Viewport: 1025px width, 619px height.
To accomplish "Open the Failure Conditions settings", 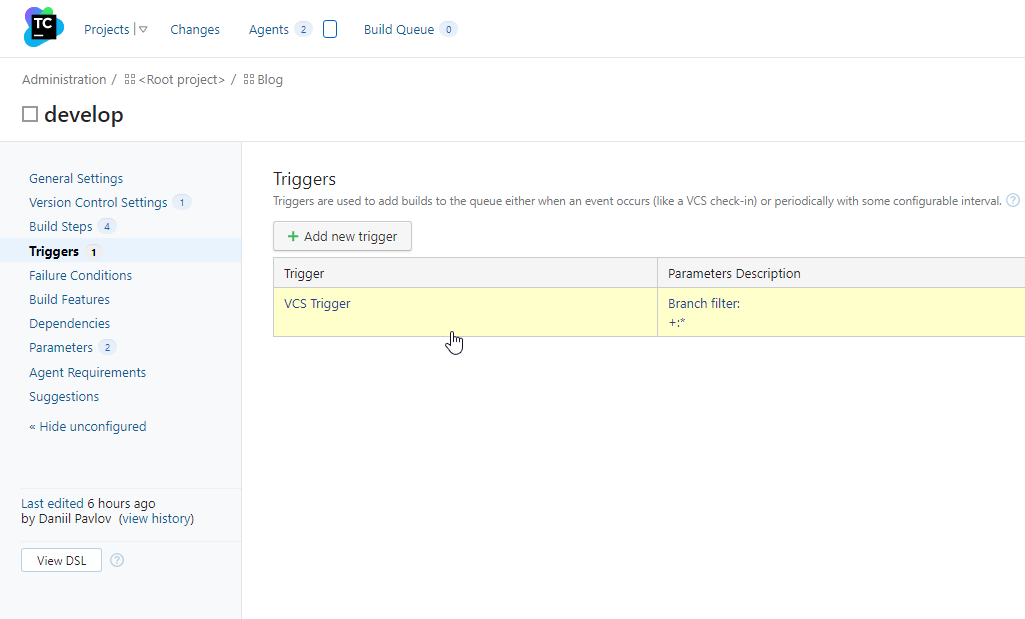I will pyautogui.click(x=80, y=275).
